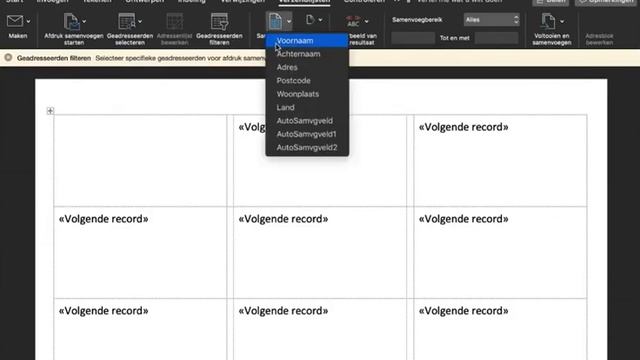Viewport: 640px width, 360px height.
Task: Click the field after Tot en met
Action: pyautogui.click(x=496, y=38)
